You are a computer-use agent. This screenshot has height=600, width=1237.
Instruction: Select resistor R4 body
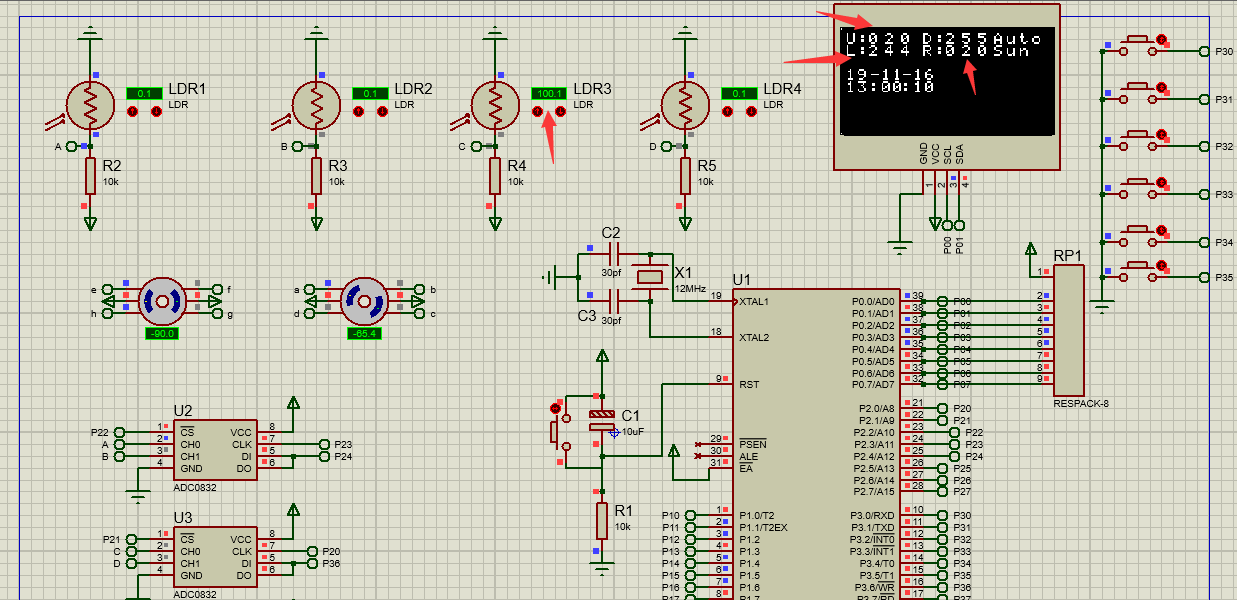[x=495, y=175]
